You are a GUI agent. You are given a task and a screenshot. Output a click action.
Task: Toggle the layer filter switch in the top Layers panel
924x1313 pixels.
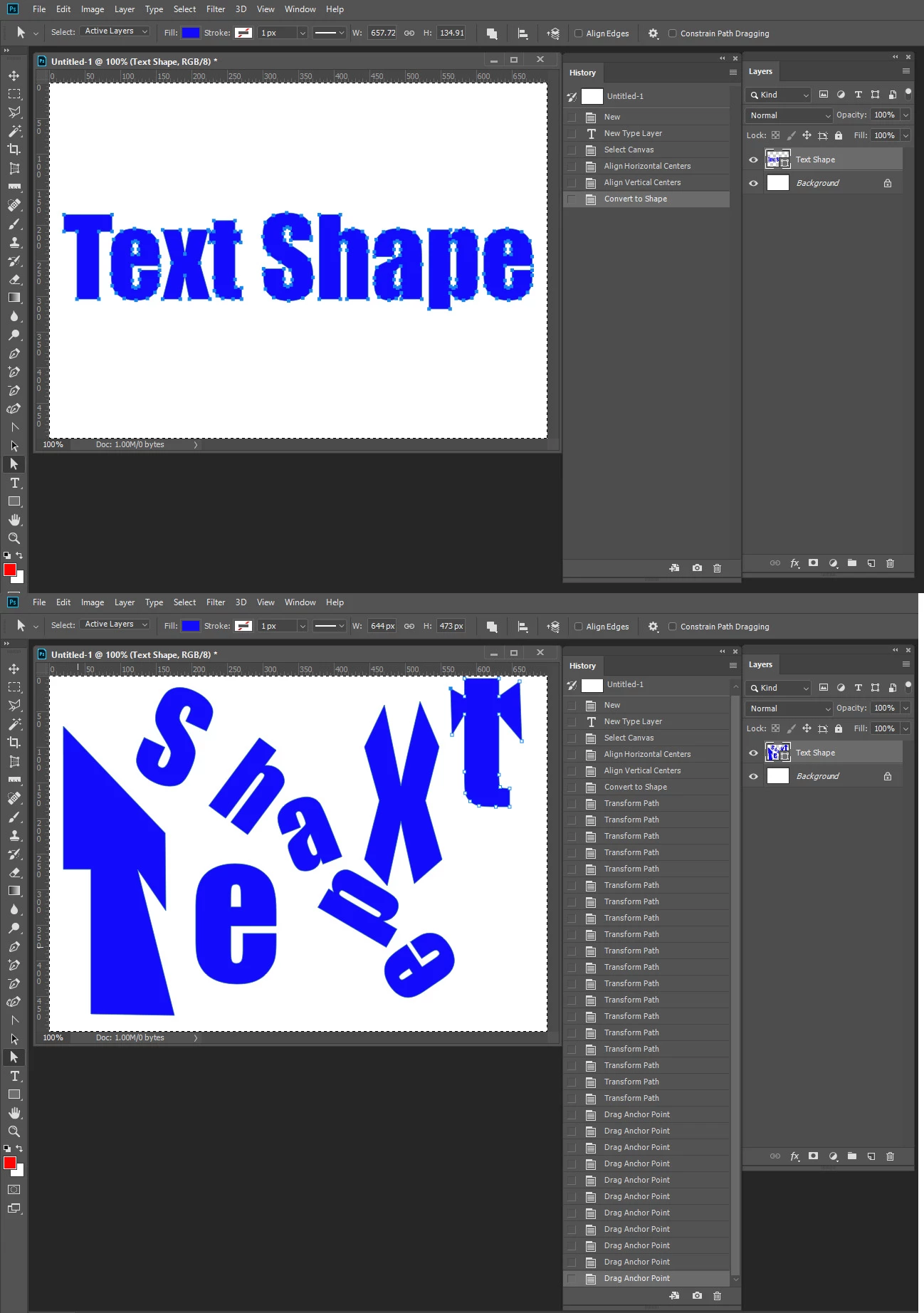click(908, 93)
